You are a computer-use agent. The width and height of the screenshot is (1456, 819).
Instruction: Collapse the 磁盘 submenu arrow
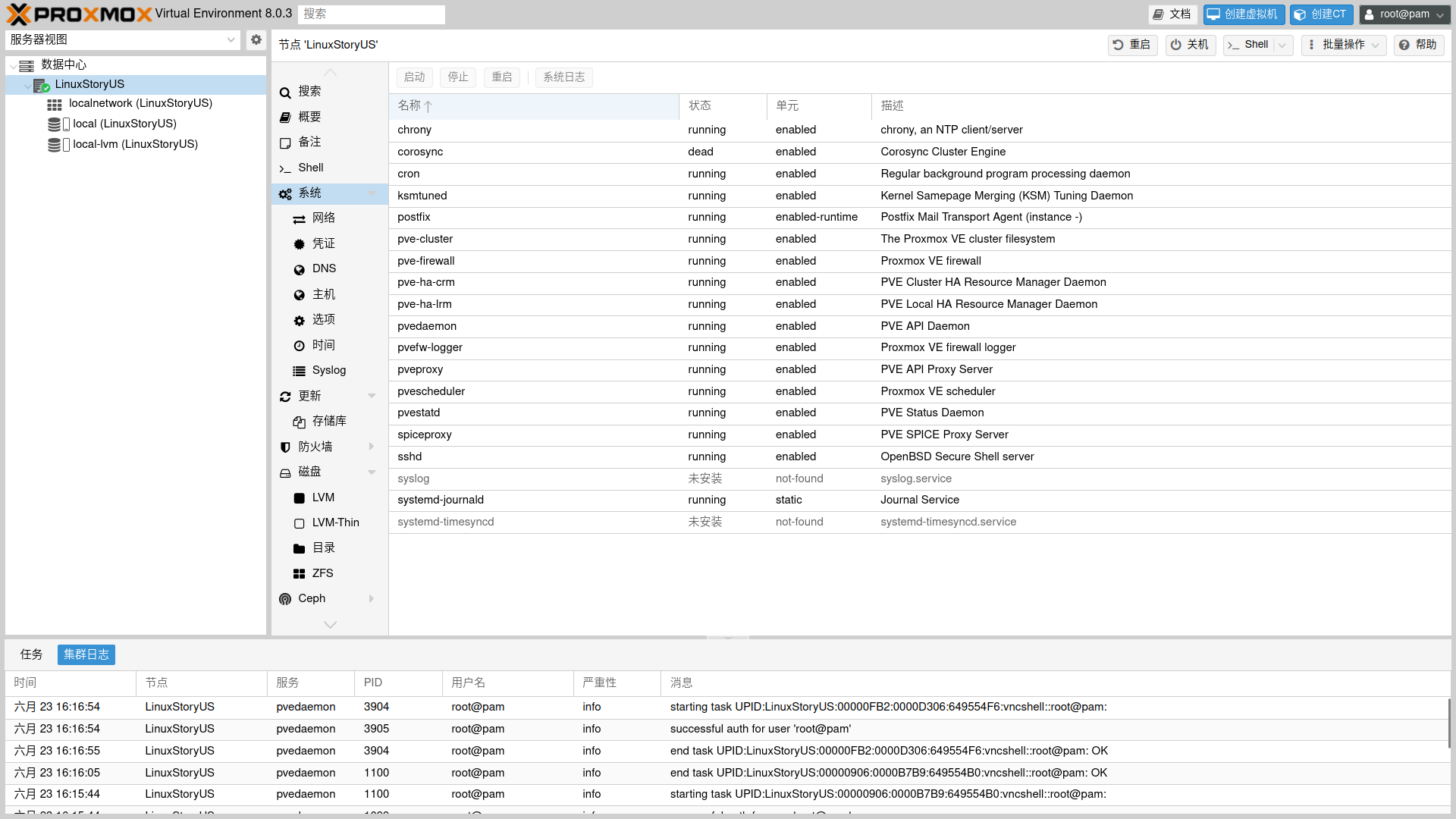pos(372,472)
